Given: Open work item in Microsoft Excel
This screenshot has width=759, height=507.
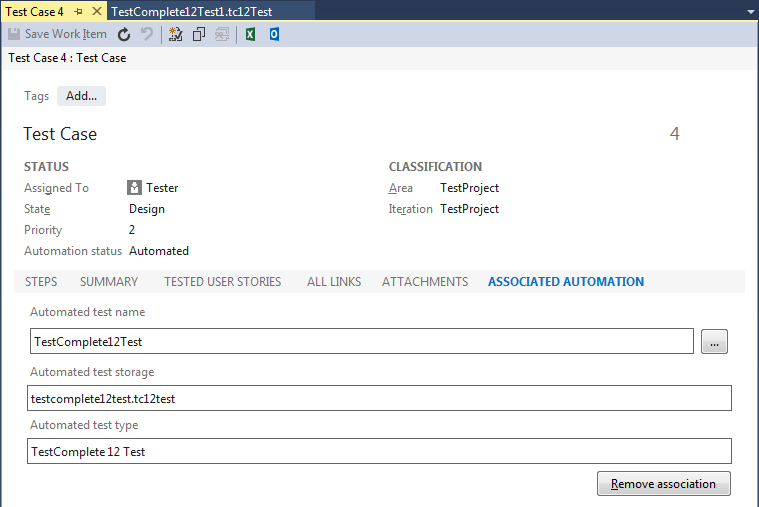Looking at the screenshot, I should (250, 34).
